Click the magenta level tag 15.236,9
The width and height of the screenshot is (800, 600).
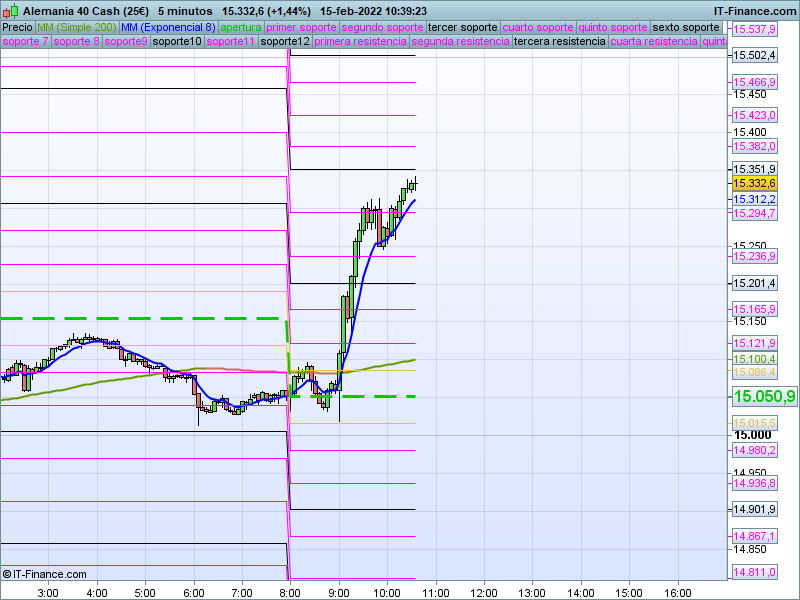754,256
